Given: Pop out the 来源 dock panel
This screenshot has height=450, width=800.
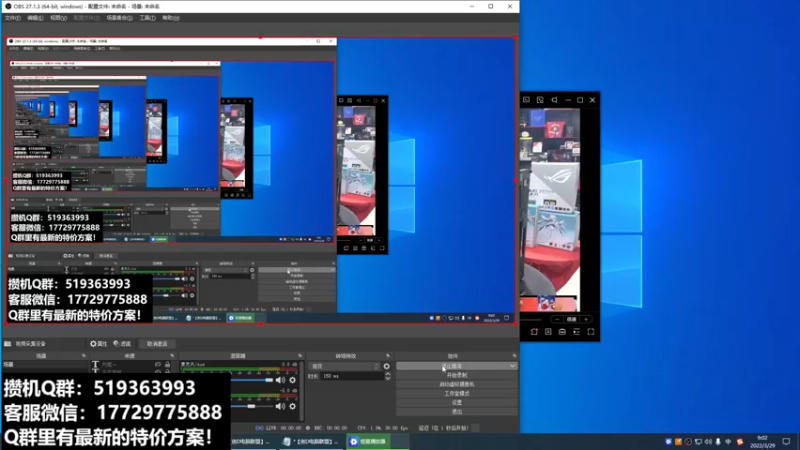Looking at the screenshot, I should (x=172, y=356).
